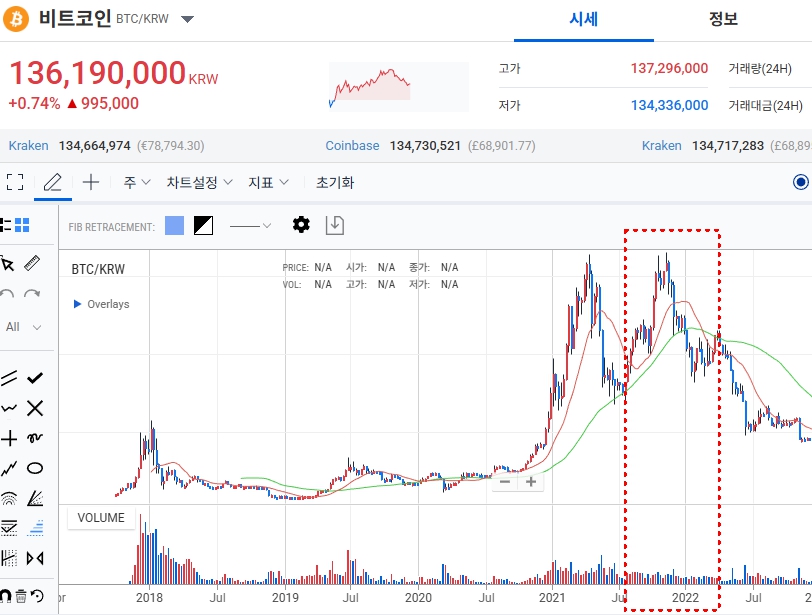Toggle the magnet snap tool
812x615 pixels.
click(x=6, y=596)
